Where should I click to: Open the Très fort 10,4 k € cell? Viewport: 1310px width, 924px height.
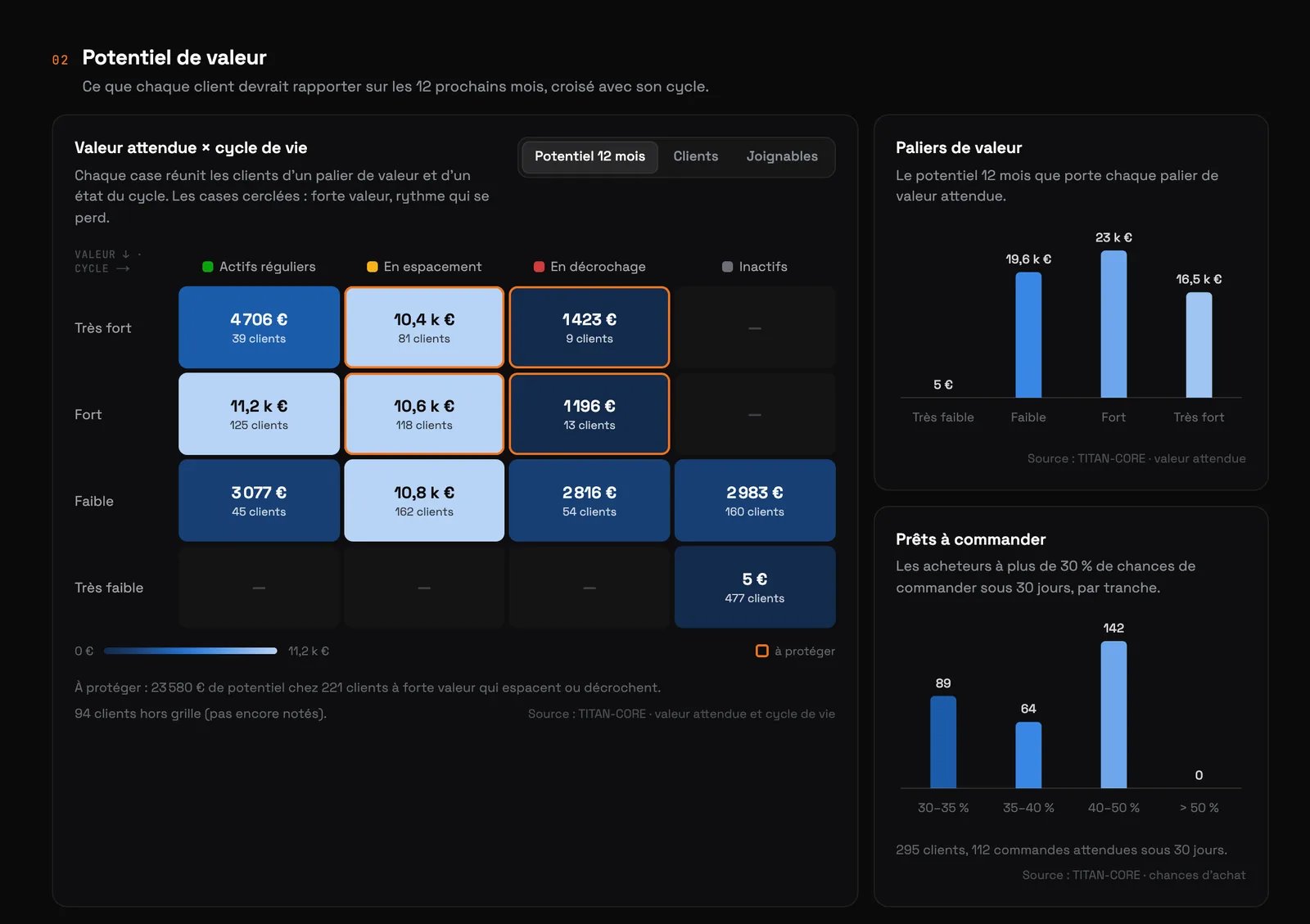coord(424,327)
